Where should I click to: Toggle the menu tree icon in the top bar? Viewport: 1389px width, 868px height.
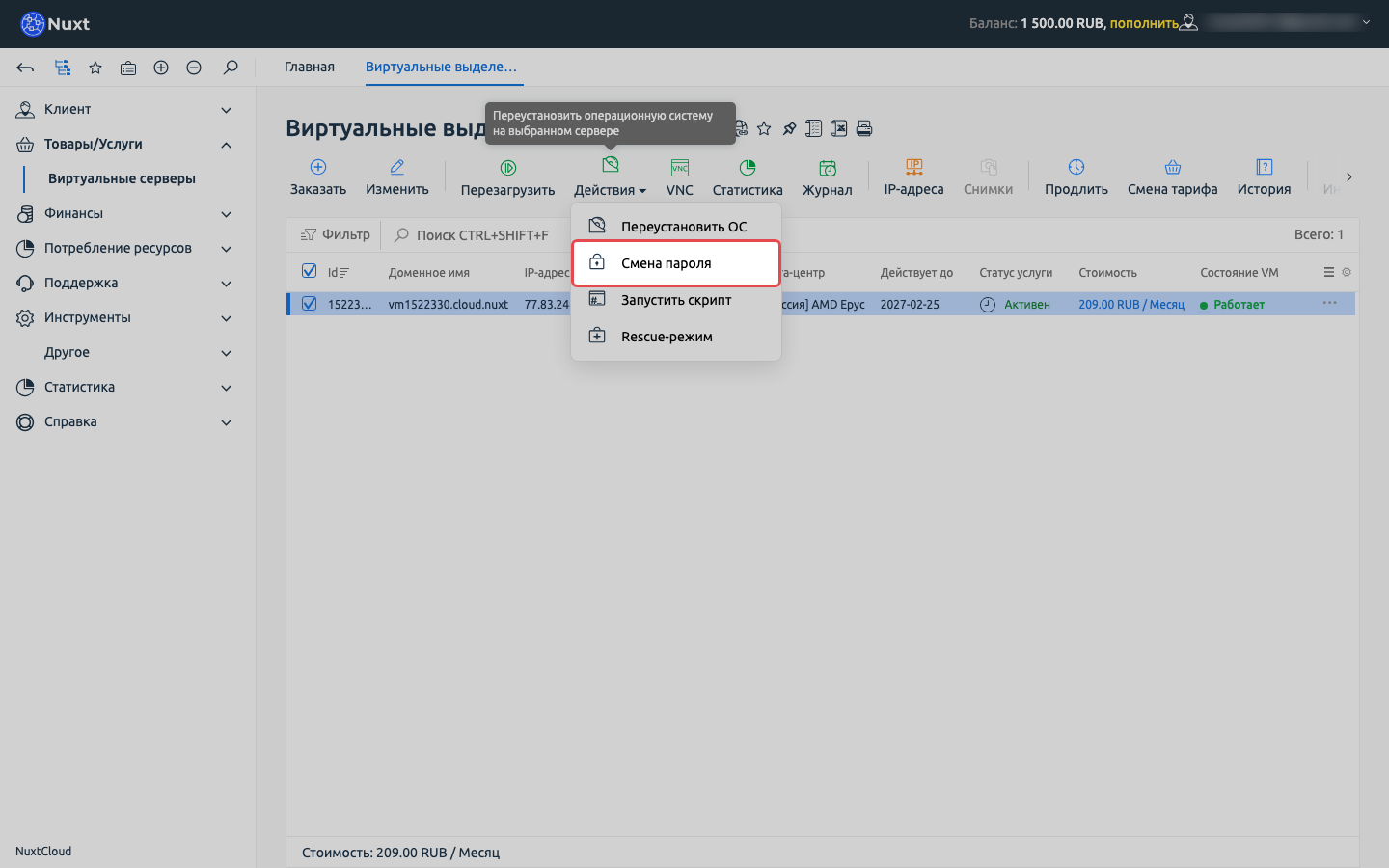tap(63, 68)
